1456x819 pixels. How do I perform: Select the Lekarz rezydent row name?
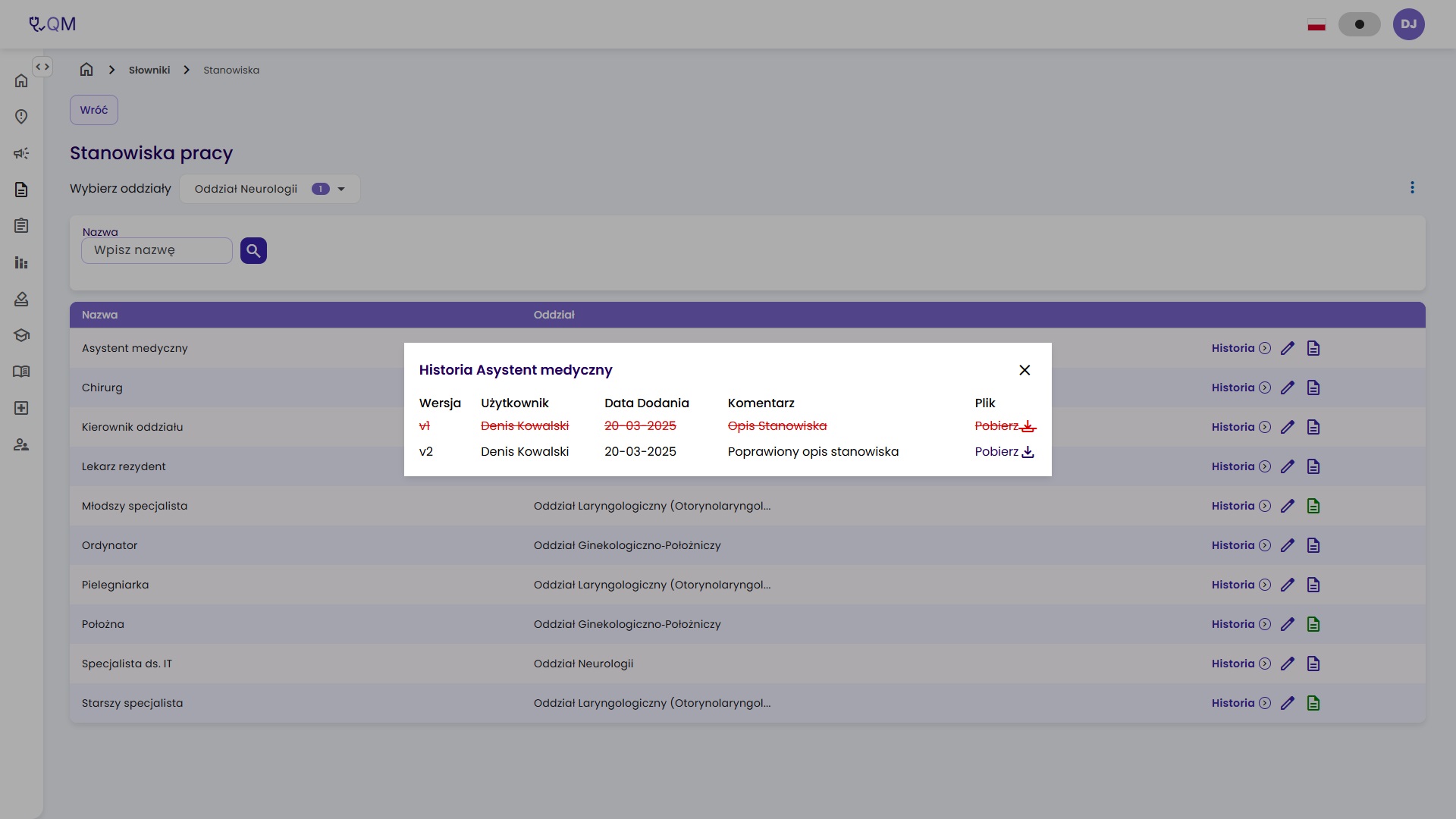(124, 466)
